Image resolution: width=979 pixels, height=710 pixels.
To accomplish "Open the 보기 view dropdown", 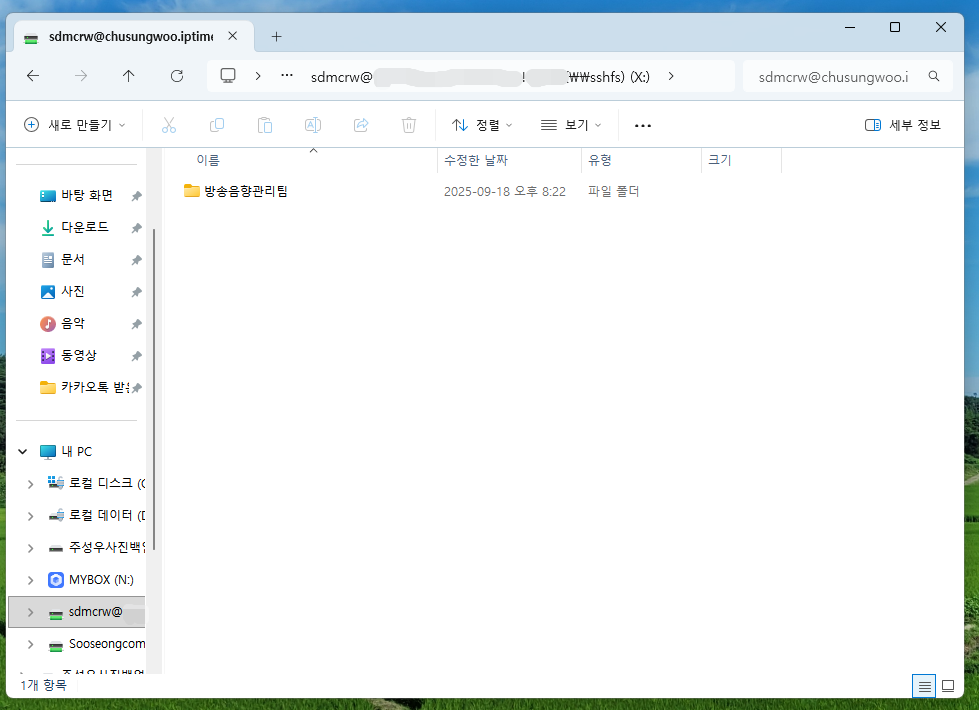I will point(571,125).
